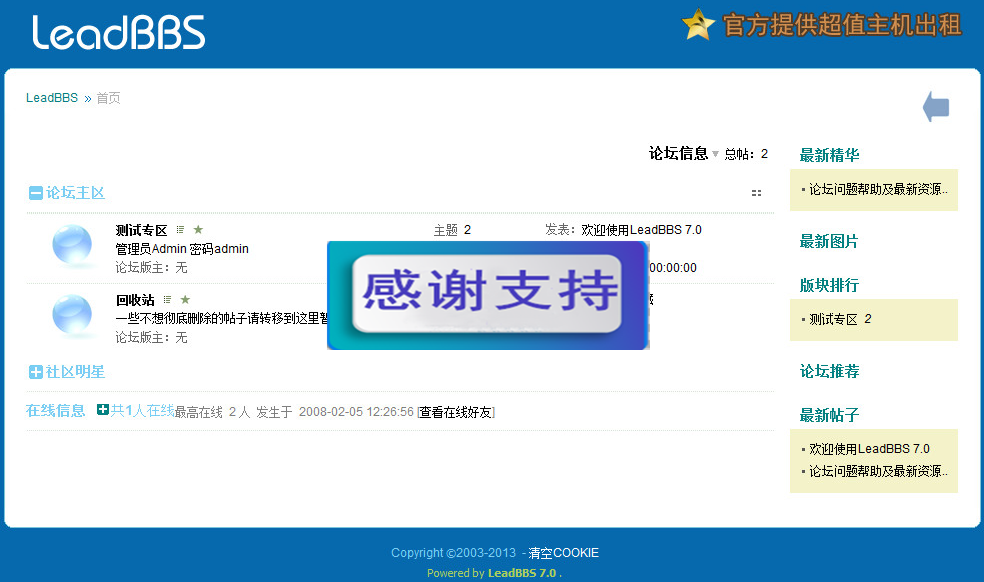
Task: Click the 在线信息 heading
Action: coord(55,411)
